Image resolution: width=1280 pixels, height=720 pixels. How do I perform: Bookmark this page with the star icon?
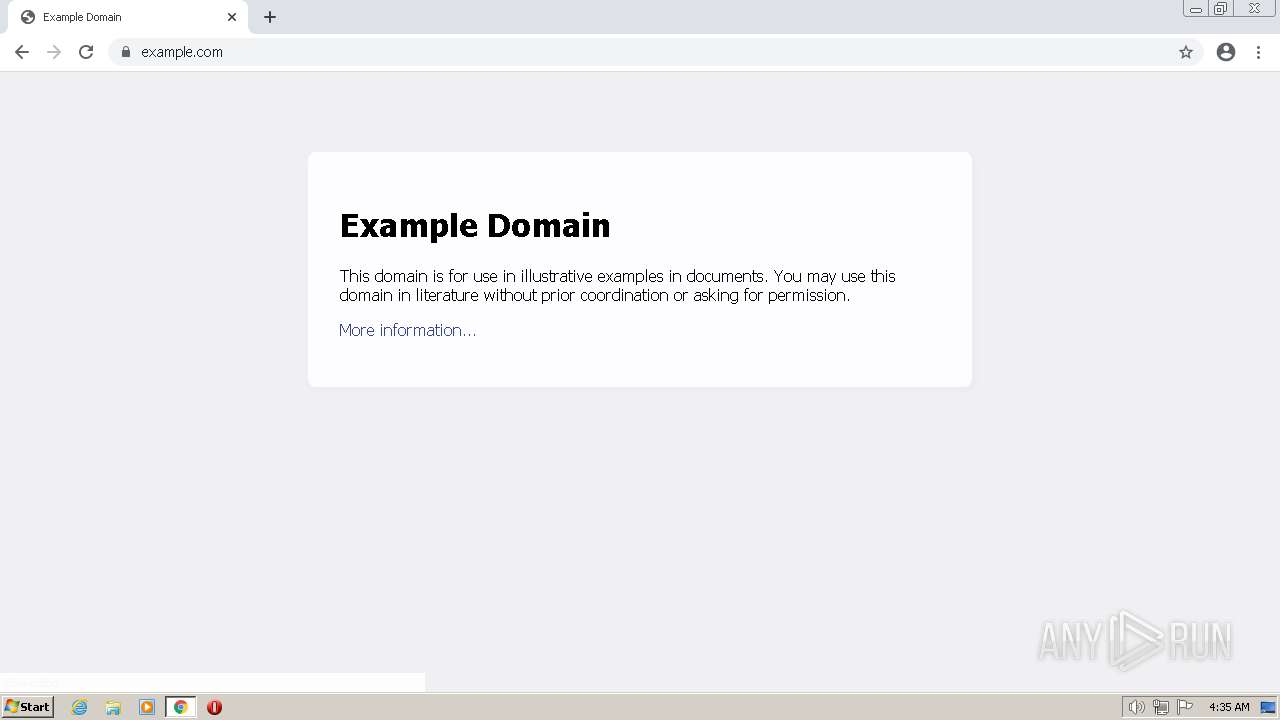[1186, 52]
